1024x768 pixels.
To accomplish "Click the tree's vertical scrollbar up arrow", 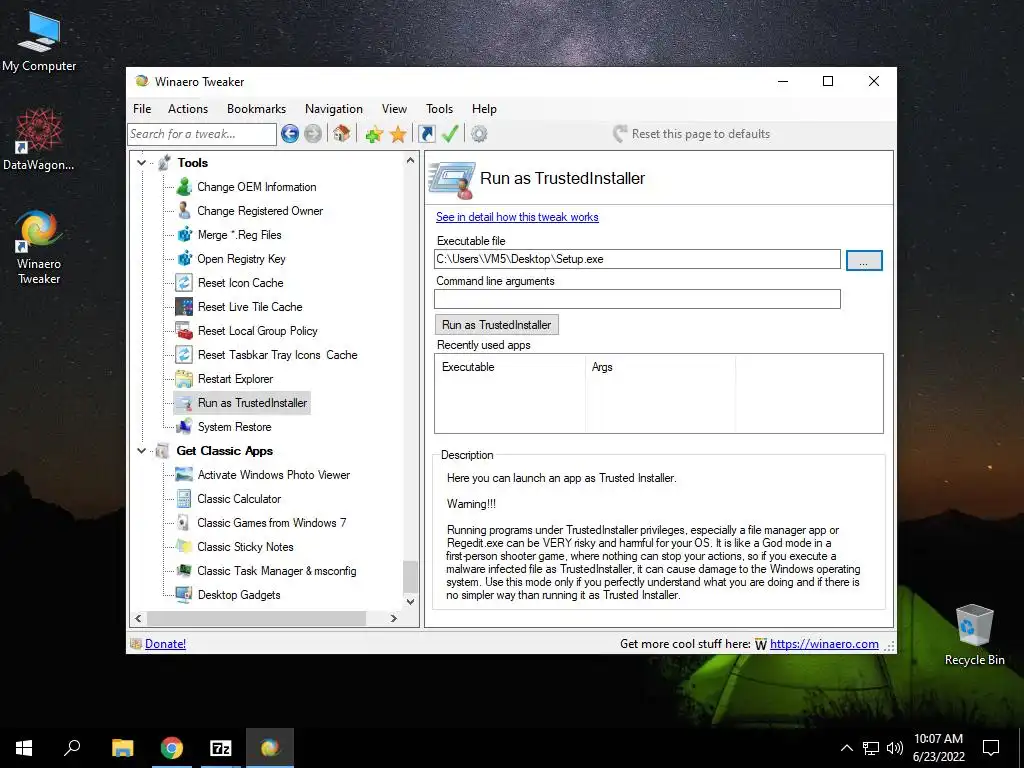I will [410, 160].
